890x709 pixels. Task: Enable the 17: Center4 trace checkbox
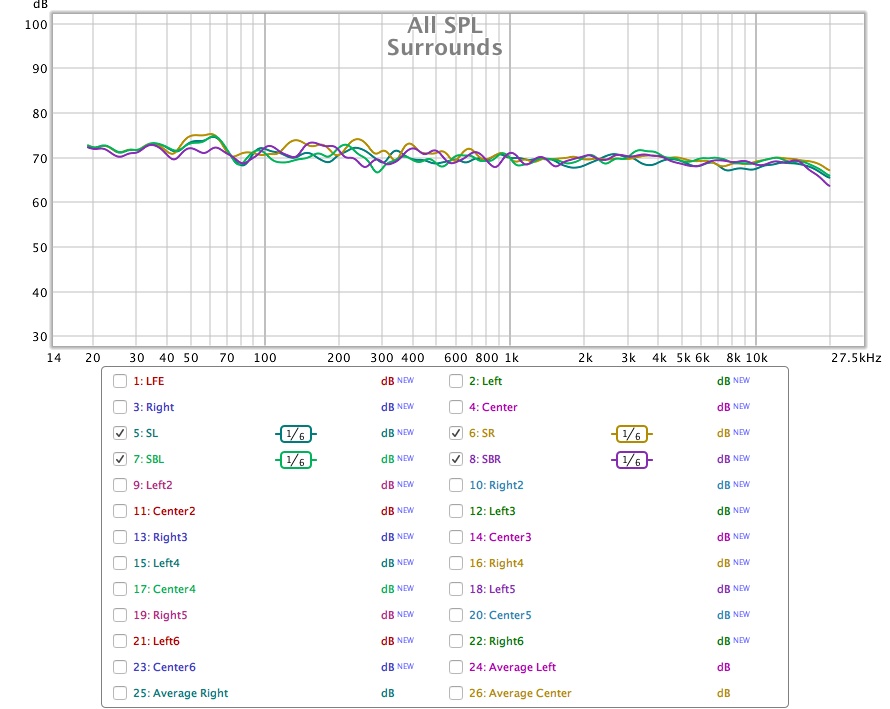[x=120, y=589]
